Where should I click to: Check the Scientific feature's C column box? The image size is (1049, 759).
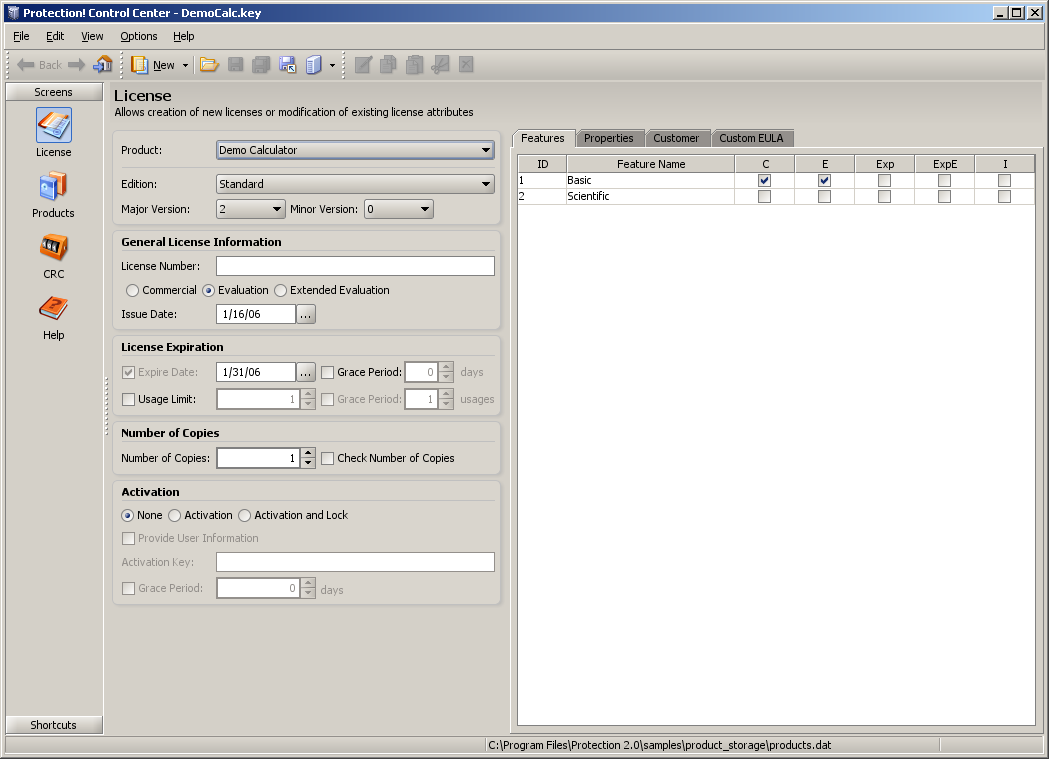coord(764,197)
